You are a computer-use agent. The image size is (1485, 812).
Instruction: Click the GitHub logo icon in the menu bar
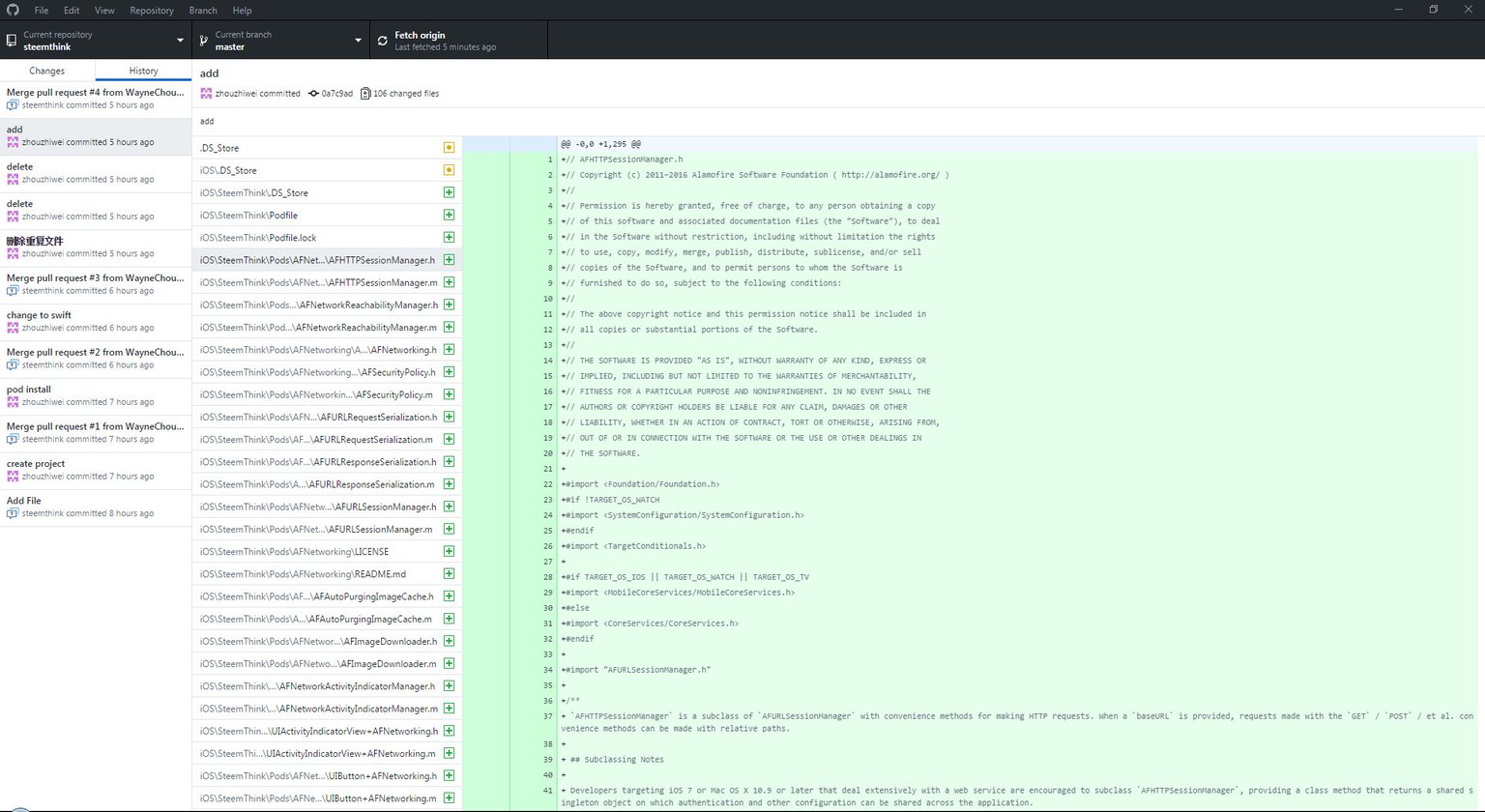click(x=12, y=10)
